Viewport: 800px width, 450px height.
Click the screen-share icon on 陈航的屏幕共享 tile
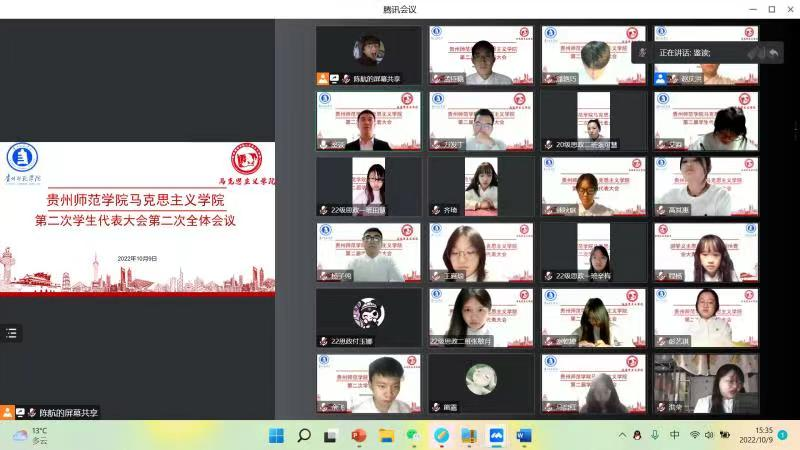click(334, 79)
